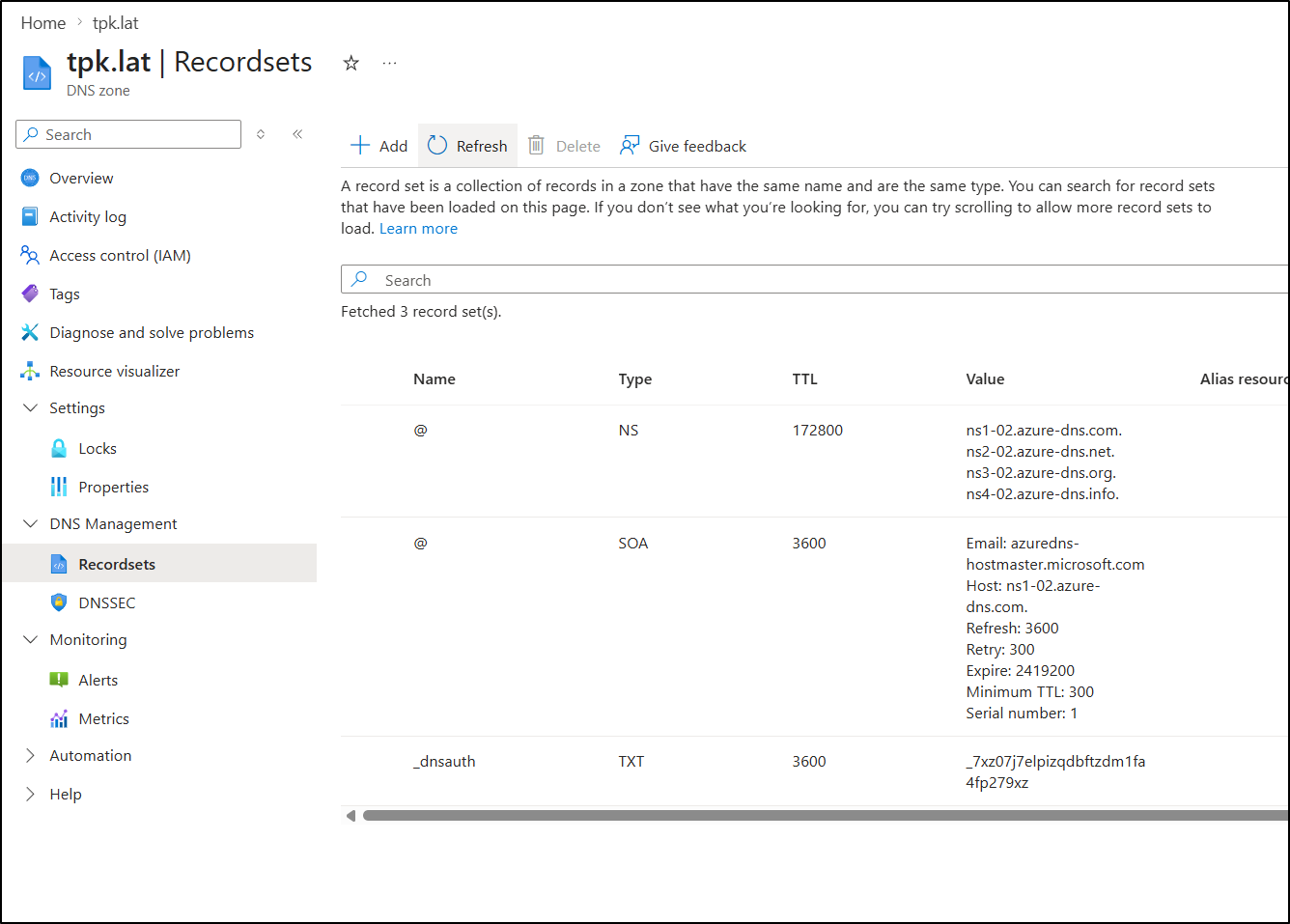Expand the Automation section
Viewport: 1290px width, 924px height.
pos(31,755)
